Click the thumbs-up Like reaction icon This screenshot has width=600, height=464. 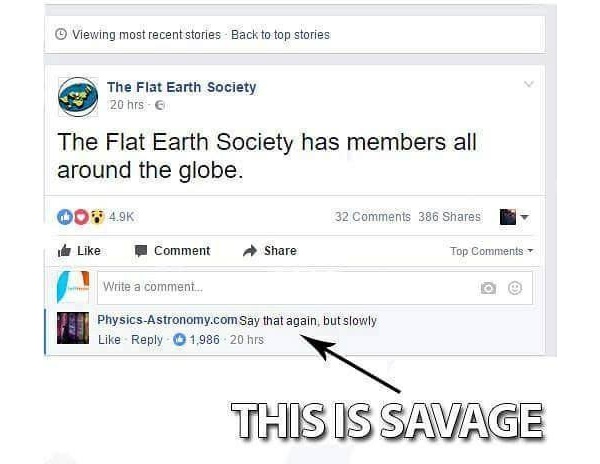[65, 217]
